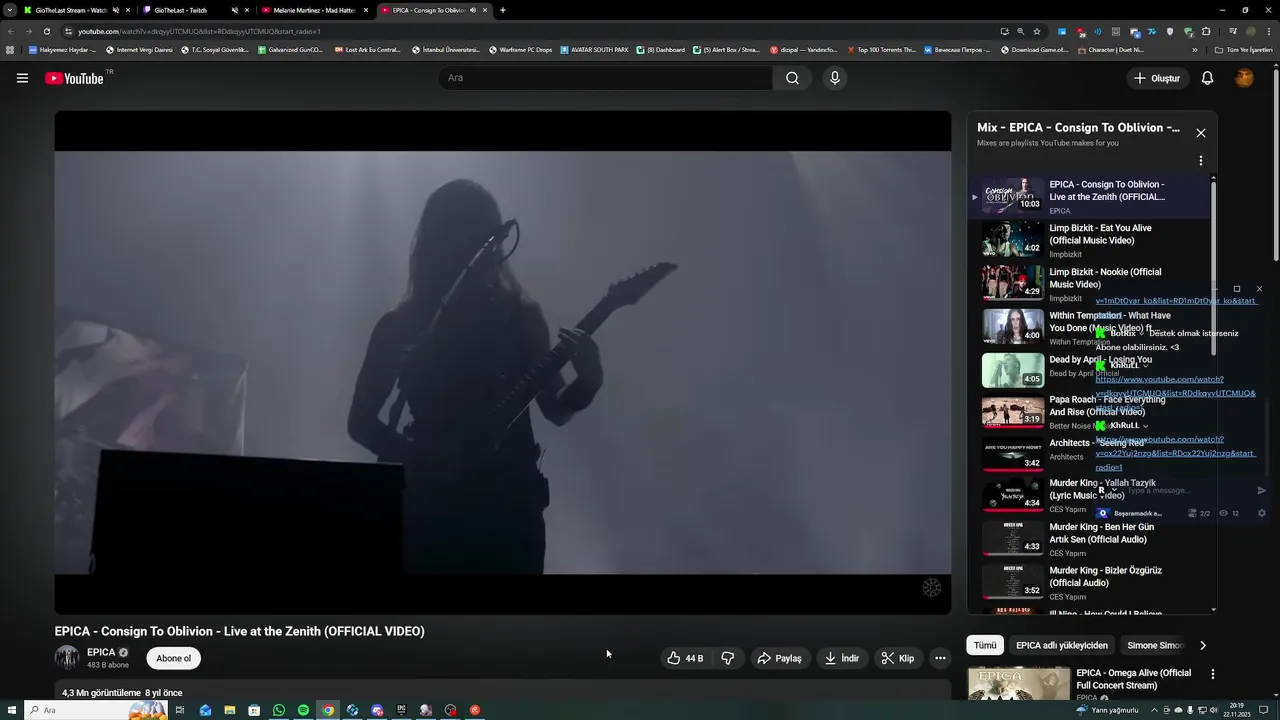1280x720 pixels.
Task: Unmute the GioTheLast Stream tab audio icon
Action: [x=116, y=10]
